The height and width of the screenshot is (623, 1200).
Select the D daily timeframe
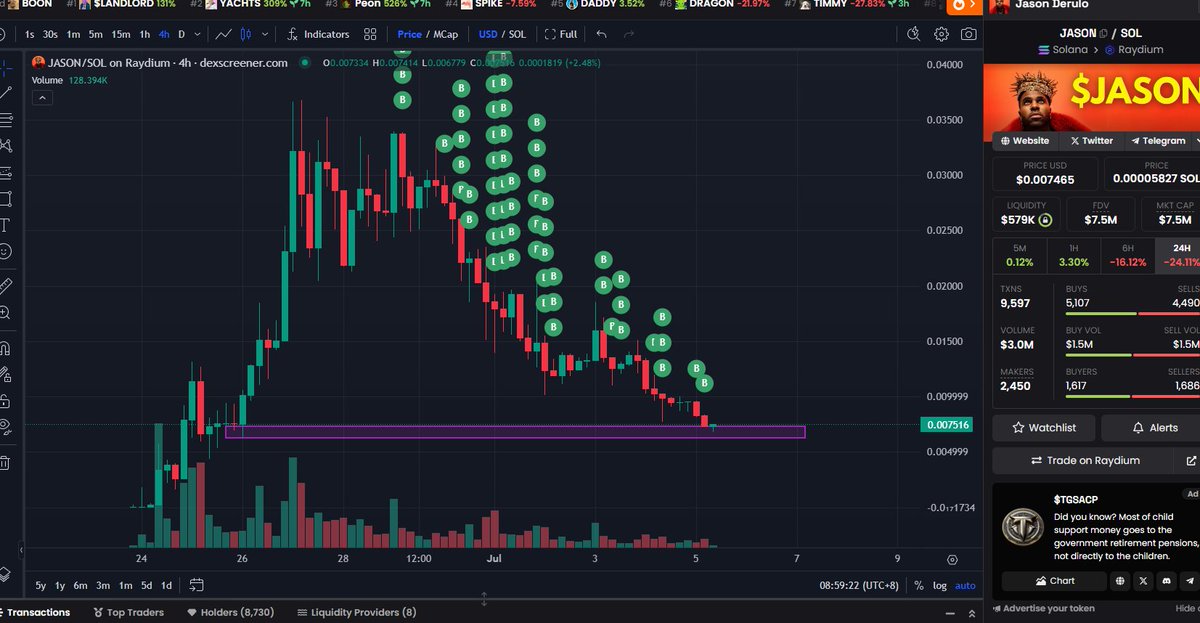click(181, 34)
